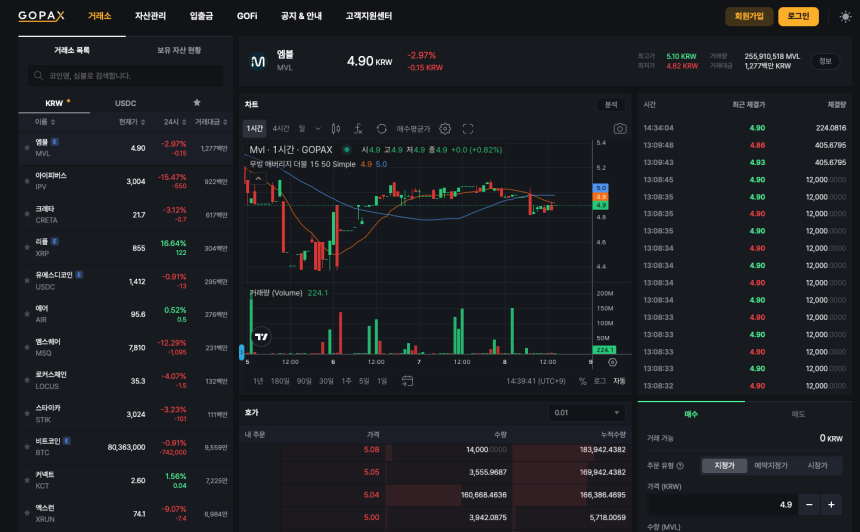Toggle auto scale (자동) on chart
The image size is (860, 532).
(x=619, y=381)
